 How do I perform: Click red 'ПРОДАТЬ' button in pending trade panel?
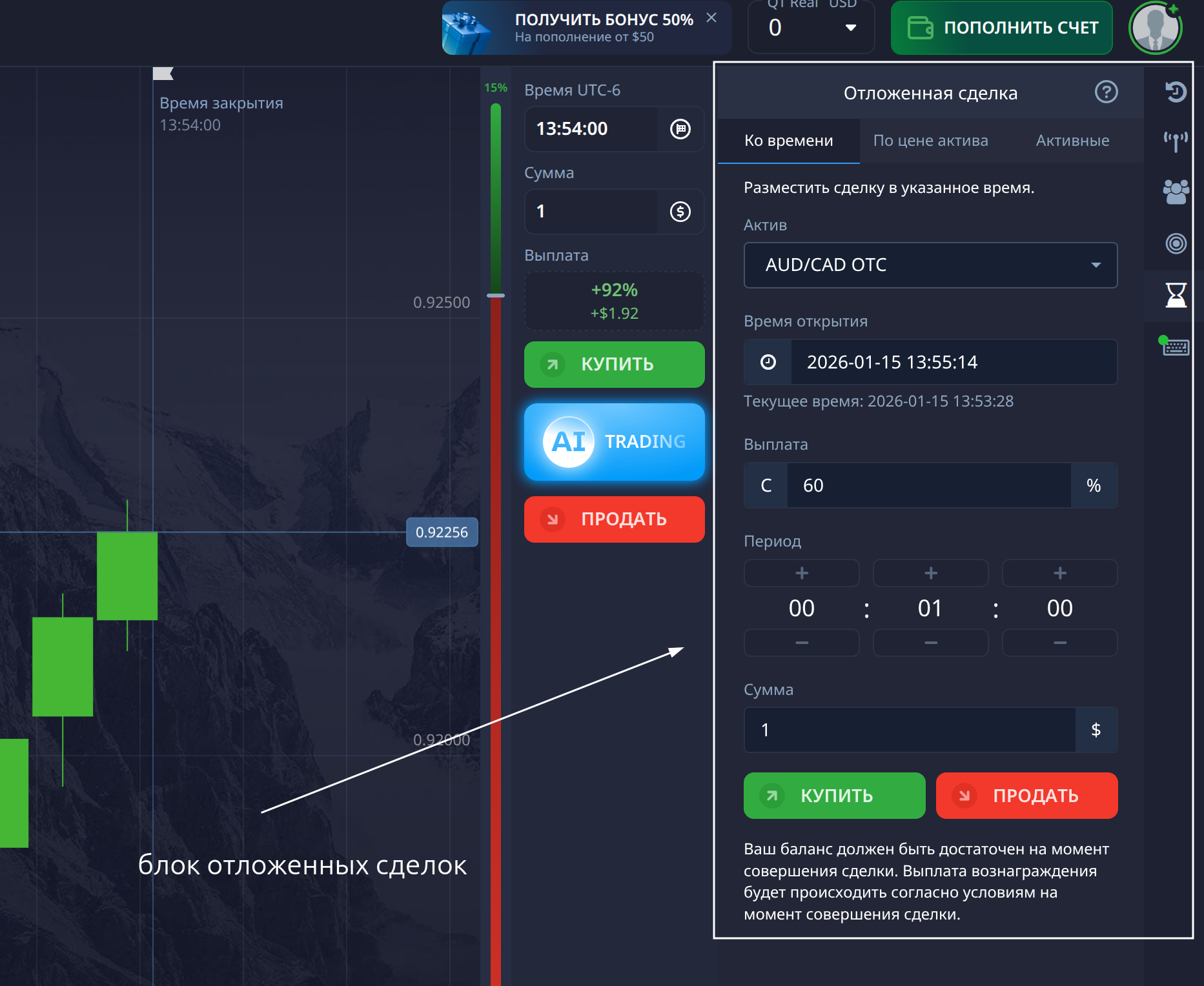coord(1026,796)
